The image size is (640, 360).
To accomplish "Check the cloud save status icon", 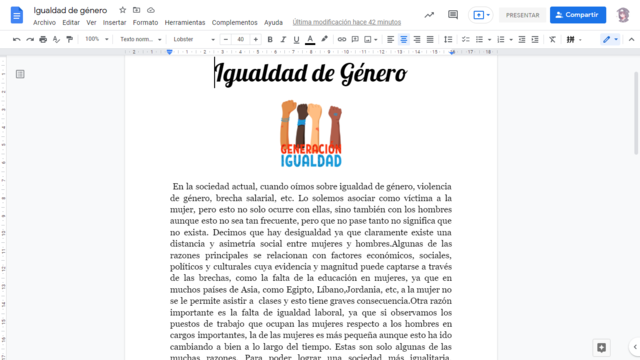I will (151, 10).
